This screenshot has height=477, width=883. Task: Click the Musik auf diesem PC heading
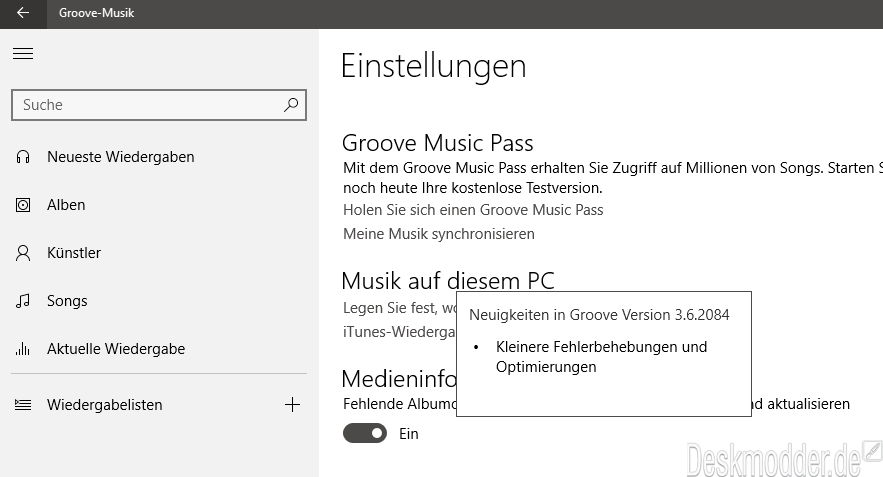pos(448,280)
